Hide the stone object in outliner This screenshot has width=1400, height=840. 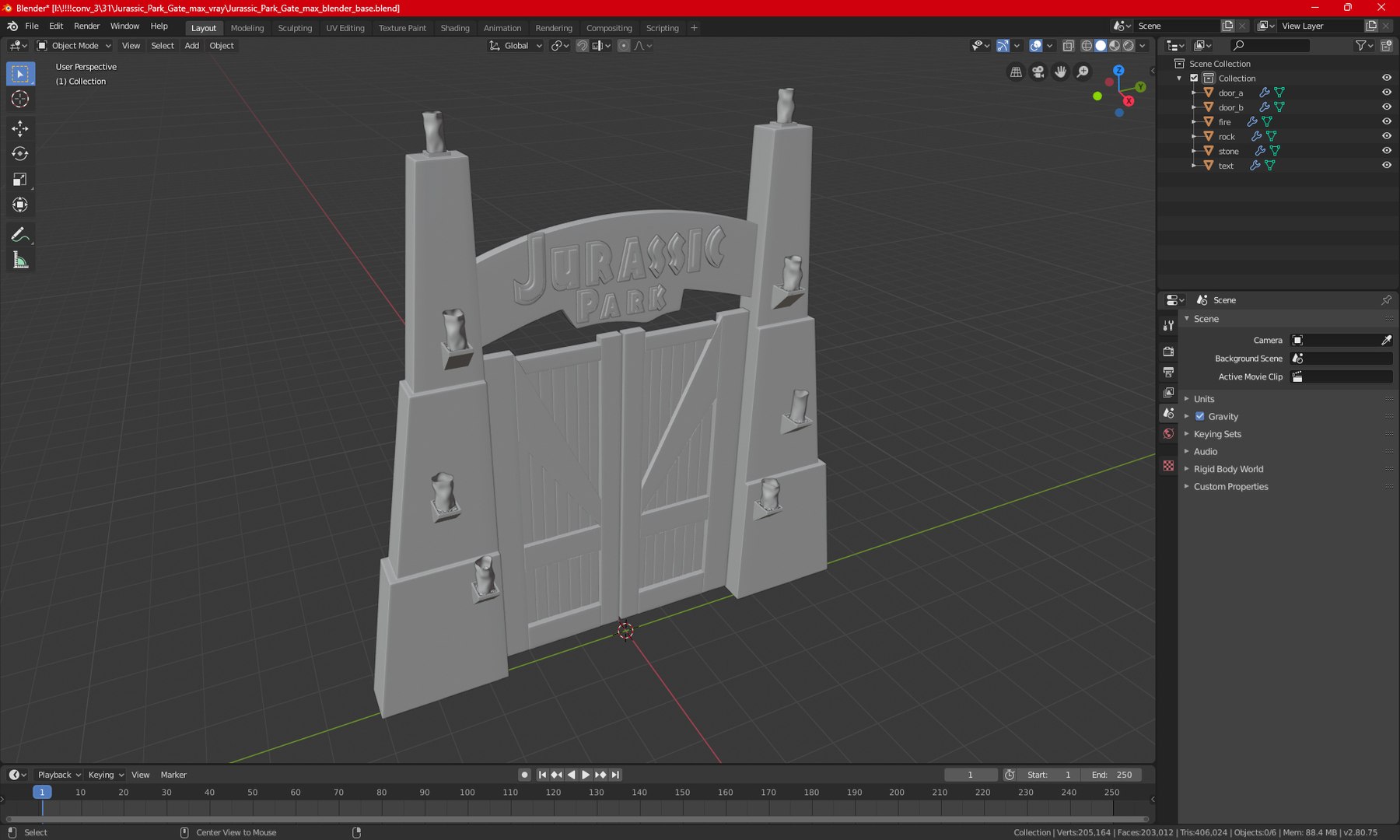1386,151
